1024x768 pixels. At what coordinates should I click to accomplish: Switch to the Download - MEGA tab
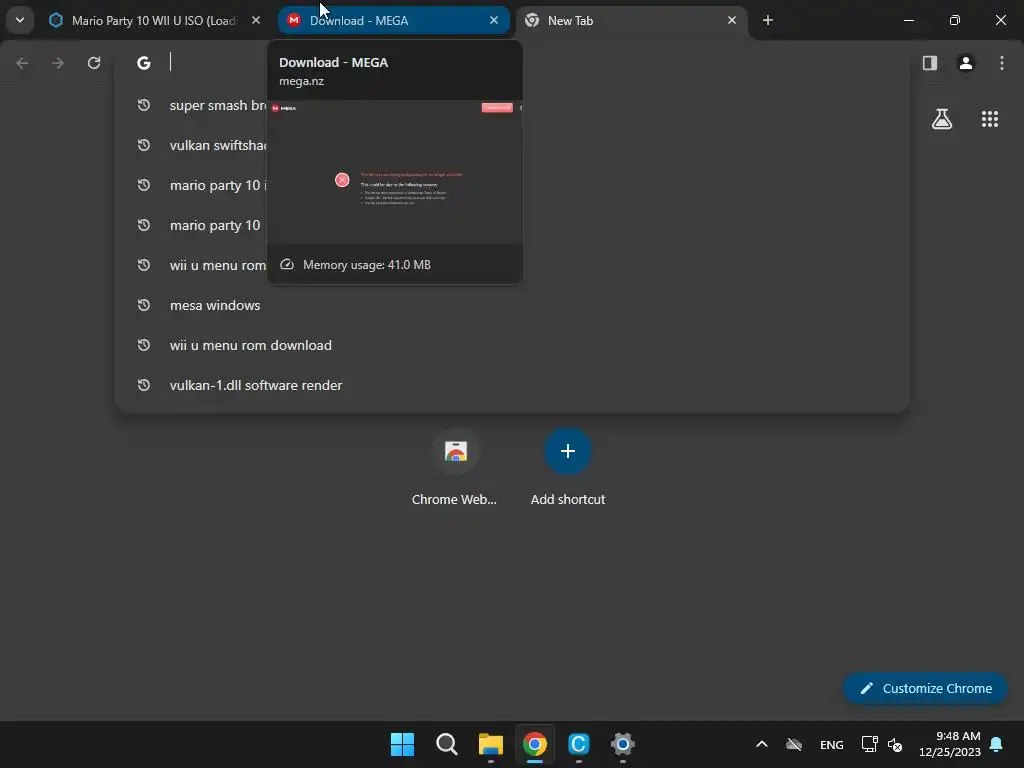[x=394, y=20]
